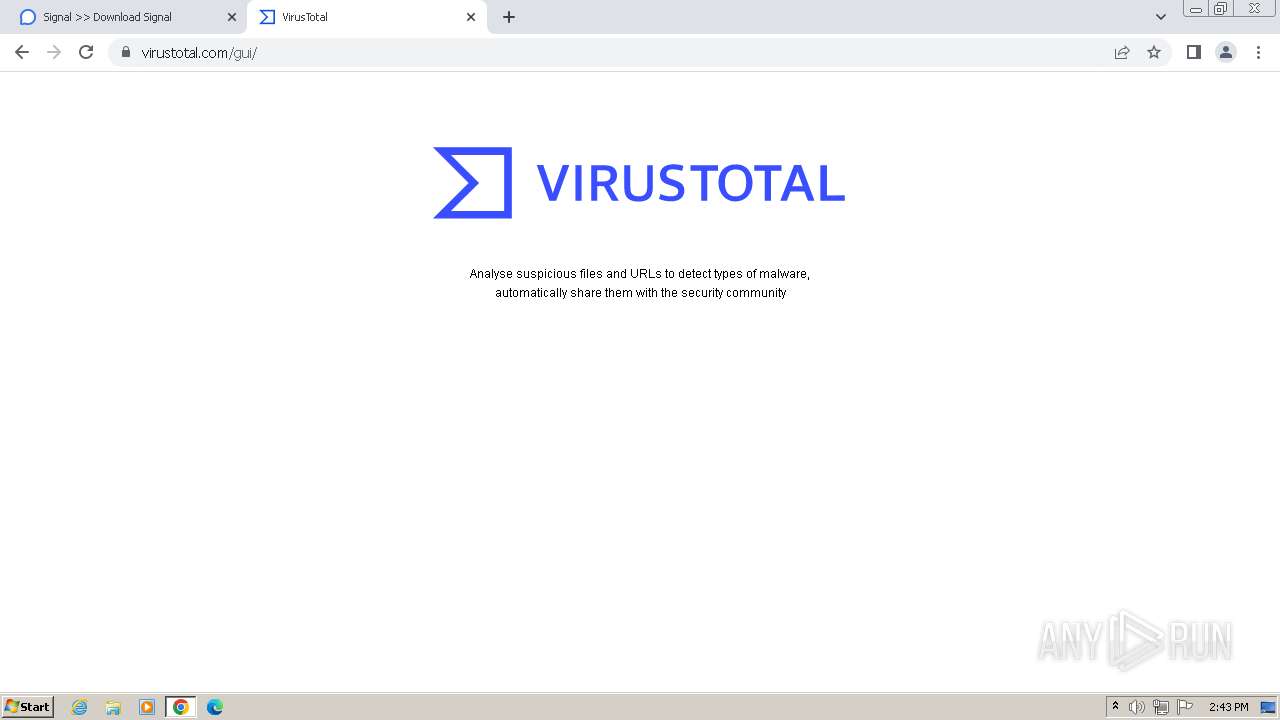This screenshot has height=720, width=1280.
Task: Open the Windows Start menu
Action: [28, 706]
